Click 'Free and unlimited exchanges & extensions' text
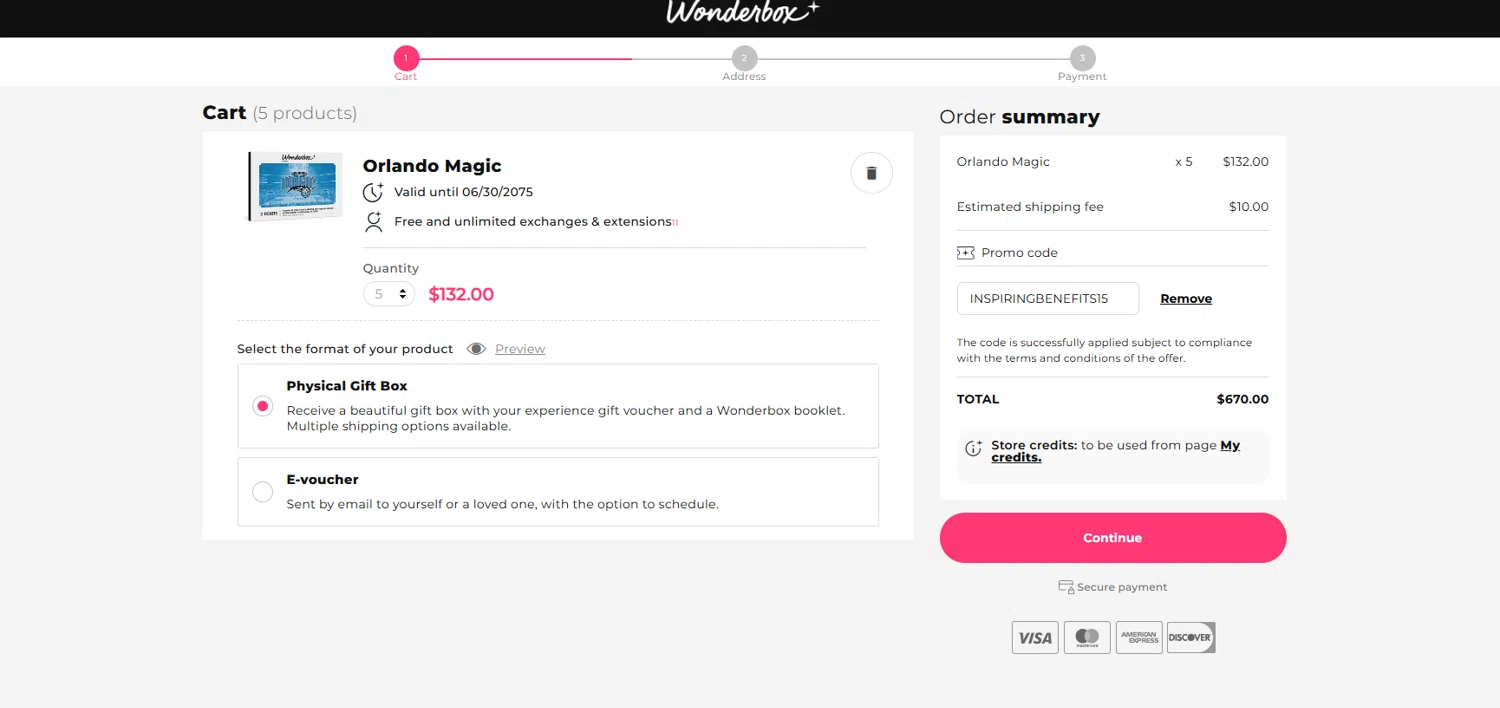Screen dimensions: 1500x708 [533, 222]
